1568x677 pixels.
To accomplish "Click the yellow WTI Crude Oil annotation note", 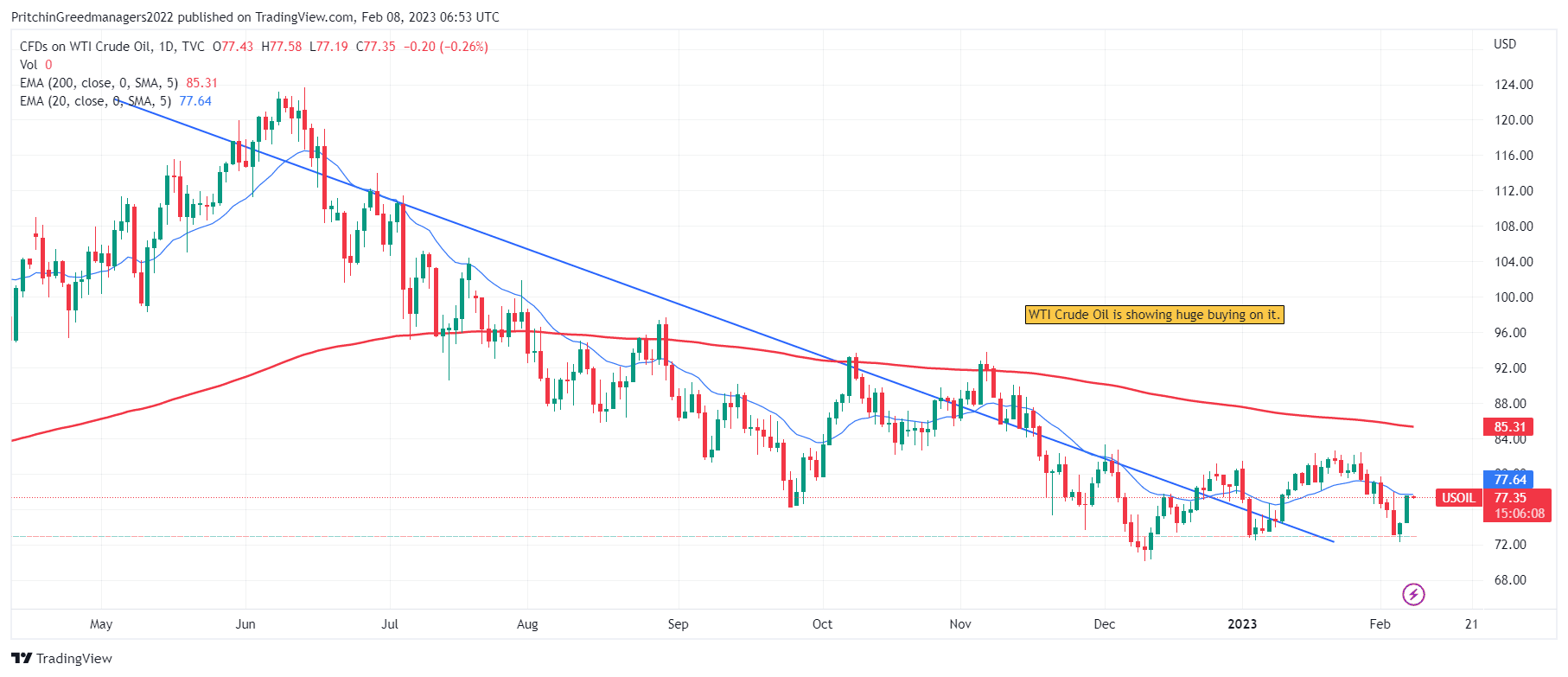I will pos(1154,315).
